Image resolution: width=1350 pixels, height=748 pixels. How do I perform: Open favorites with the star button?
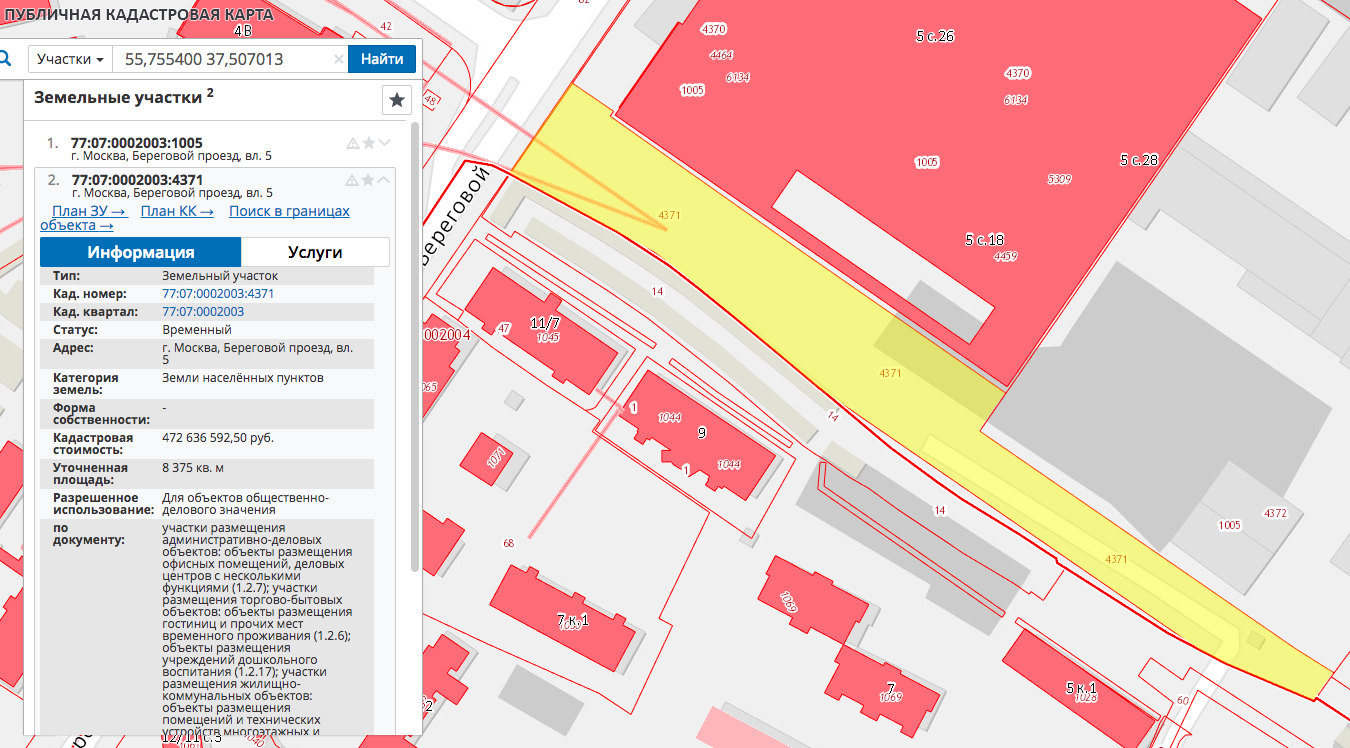point(397,100)
